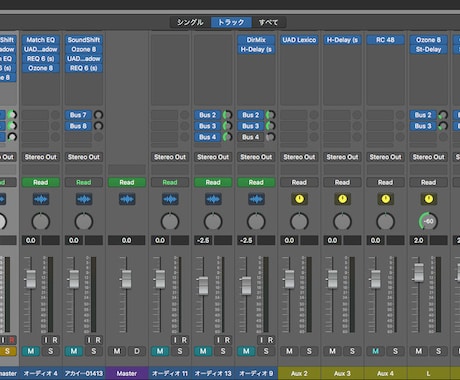The width and height of the screenshot is (460, 380).
Task: Click the Bus 2 send knob on オーディオ 13
Action: coord(227,115)
